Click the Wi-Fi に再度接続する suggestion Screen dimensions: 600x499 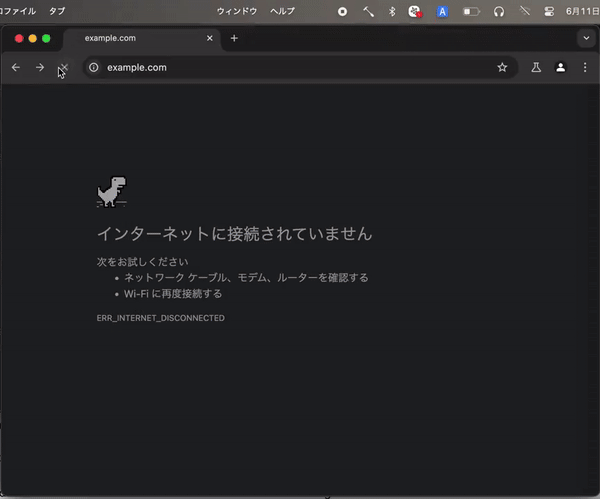point(173,294)
